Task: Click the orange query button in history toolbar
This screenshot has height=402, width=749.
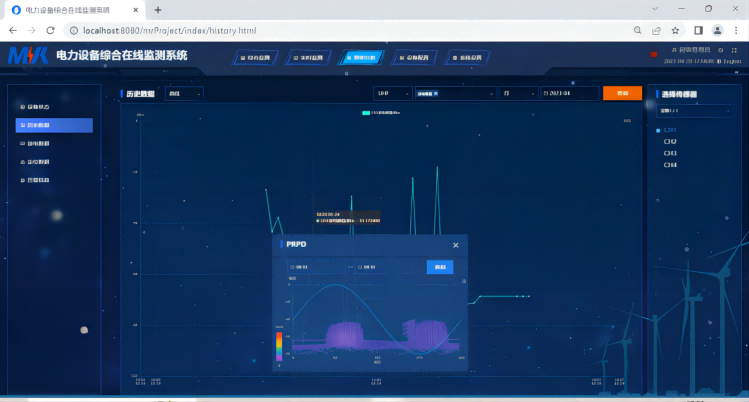Action: (x=622, y=93)
